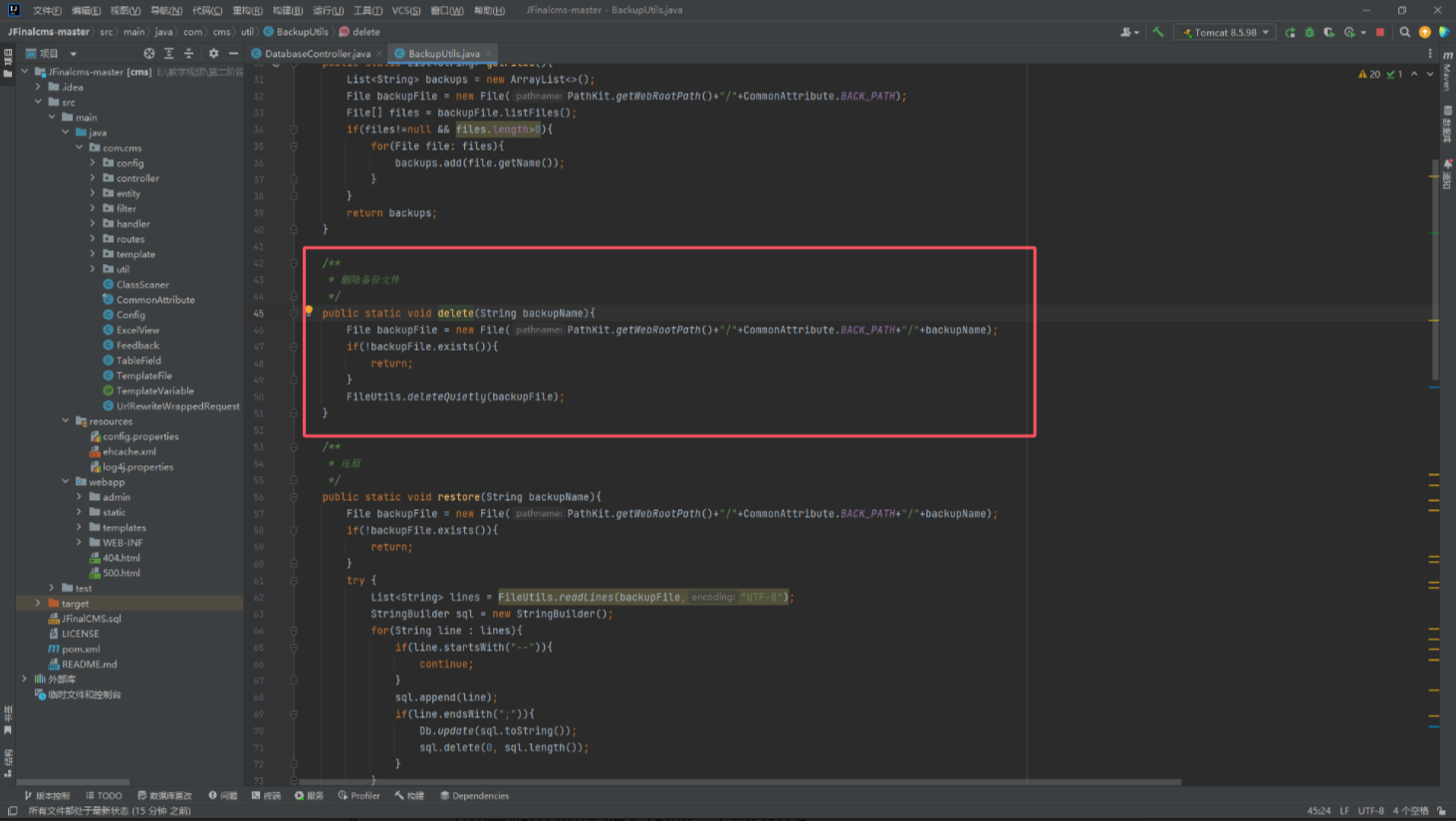1456x821 pixels.
Task: Click the yellow lightbulb intention icon
Action: point(309,311)
